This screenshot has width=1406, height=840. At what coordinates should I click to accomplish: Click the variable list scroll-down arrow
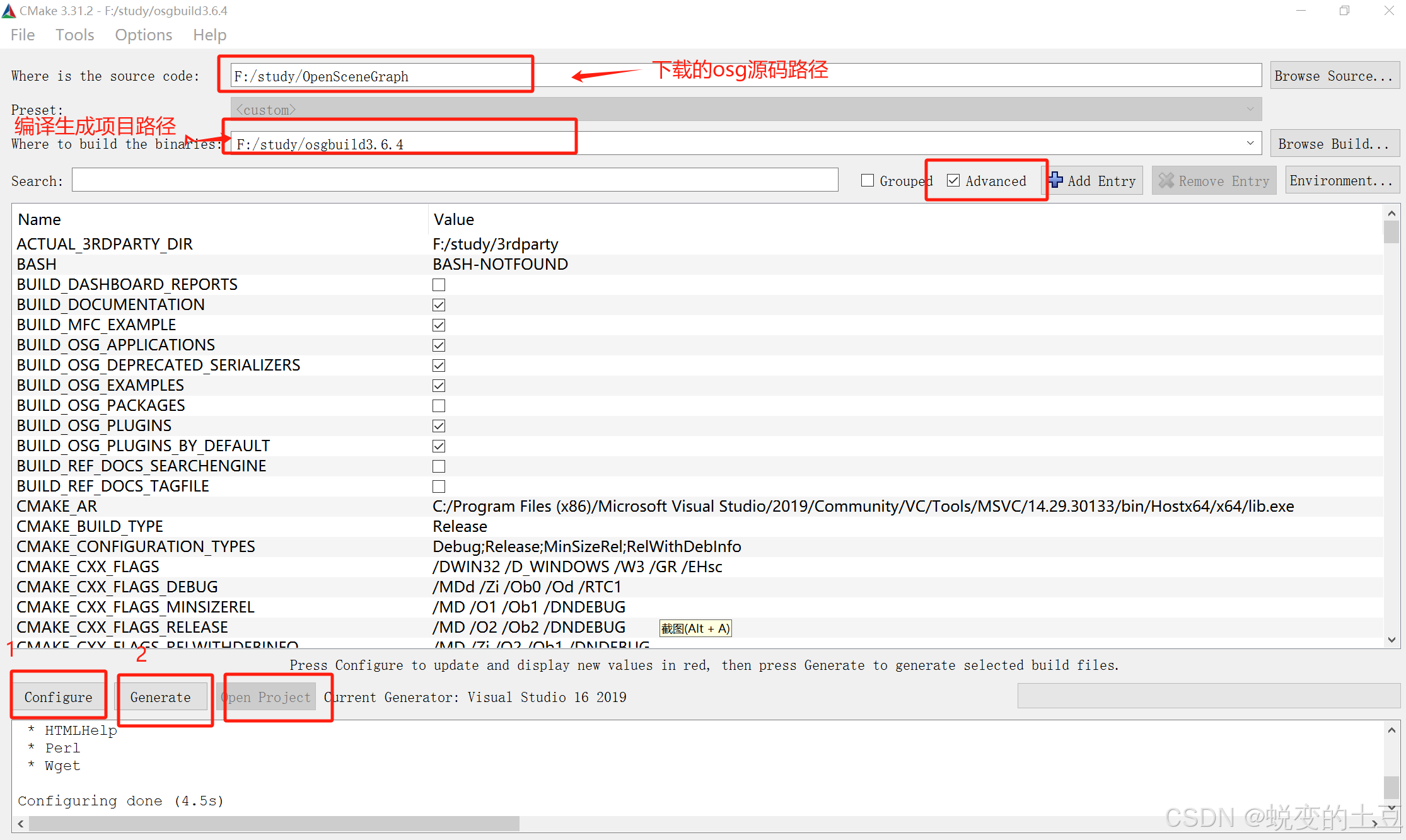[1391, 640]
